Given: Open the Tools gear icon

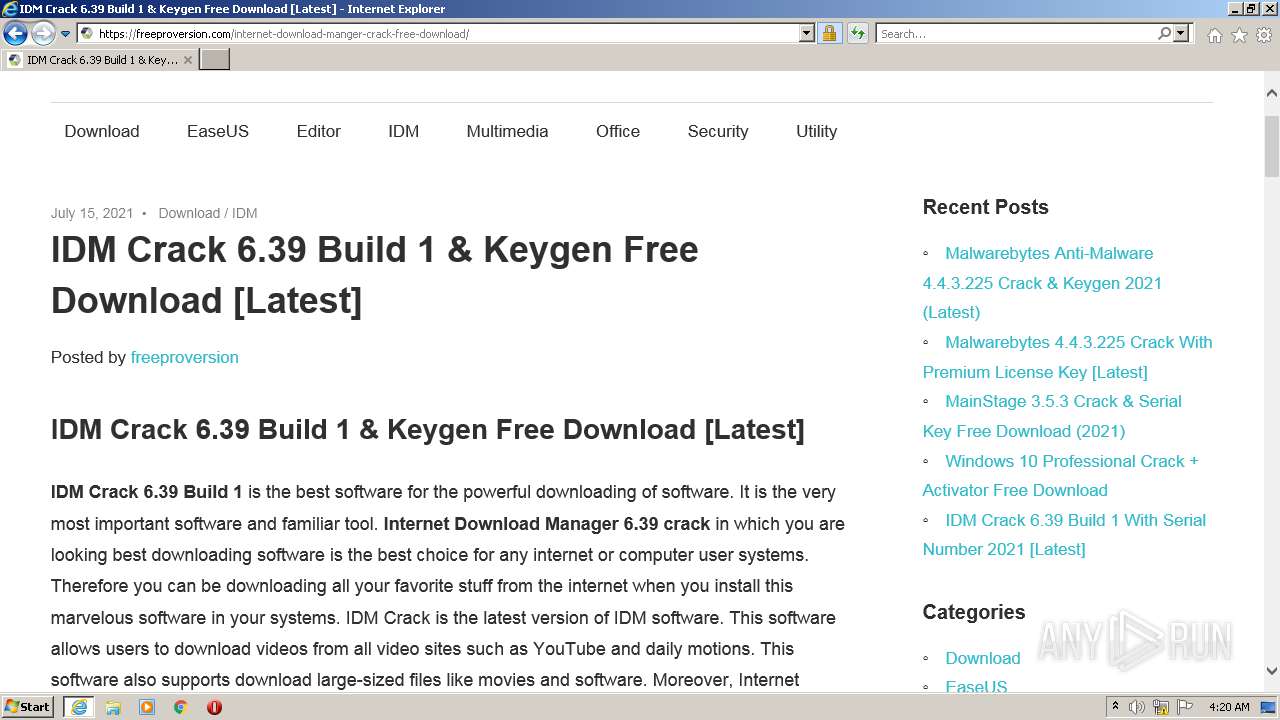Looking at the screenshot, I should (1263, 35).
